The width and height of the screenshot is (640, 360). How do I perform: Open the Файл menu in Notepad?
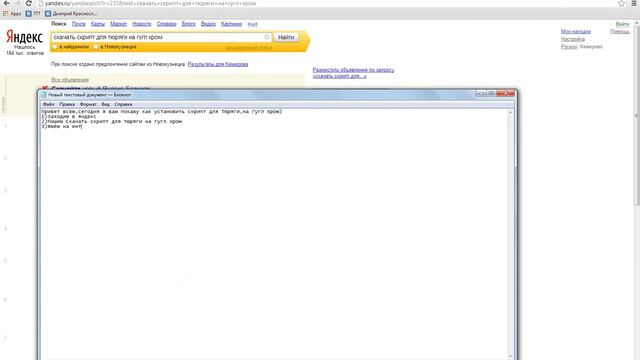(x=48, y=104)
